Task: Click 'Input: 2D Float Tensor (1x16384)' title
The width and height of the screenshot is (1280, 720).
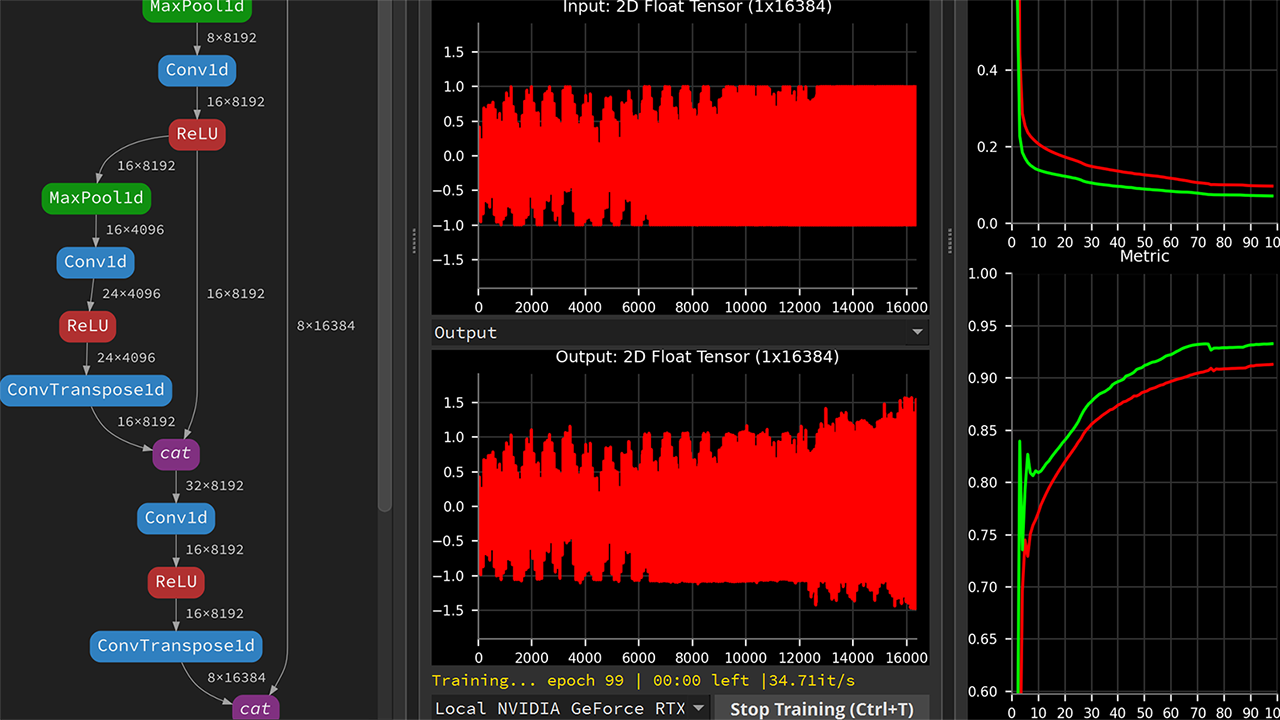Action: [699, 8]
